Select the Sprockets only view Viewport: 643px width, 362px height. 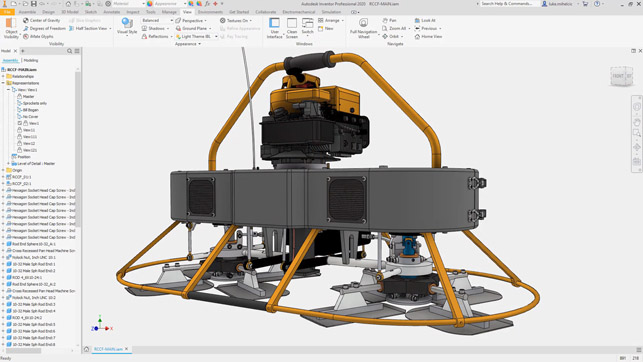tap(32, 103)
